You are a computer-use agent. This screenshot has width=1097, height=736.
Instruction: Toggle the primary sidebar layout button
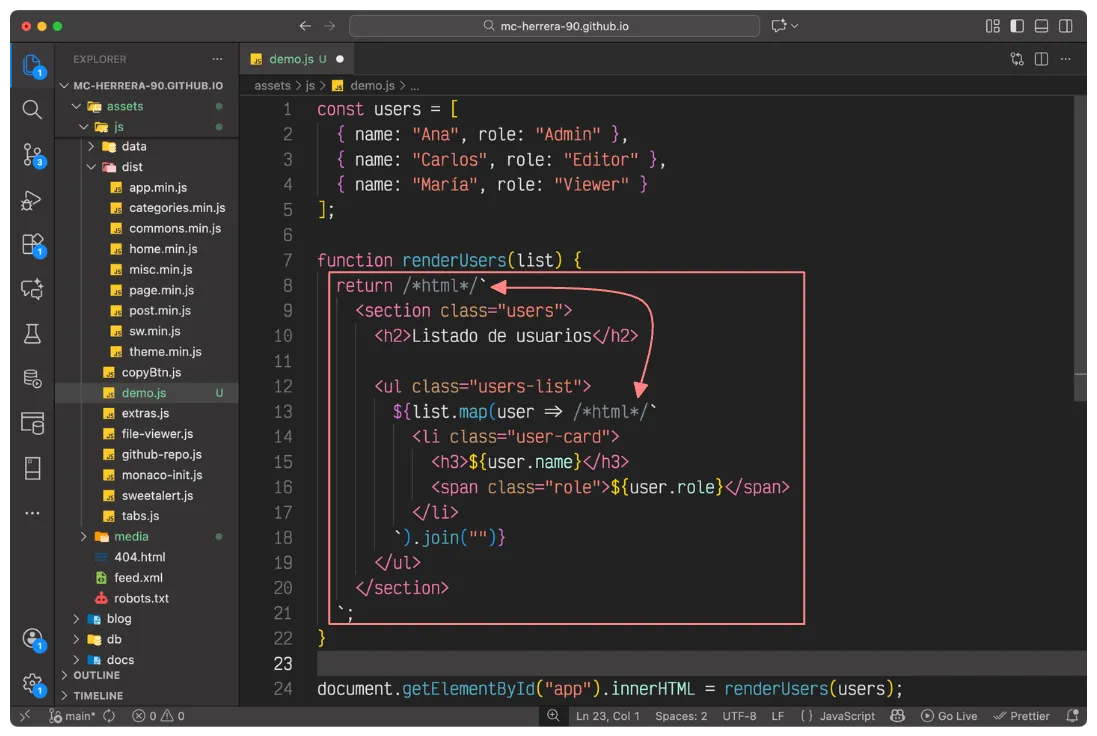pyautogui.click(x=1017, y=26)
